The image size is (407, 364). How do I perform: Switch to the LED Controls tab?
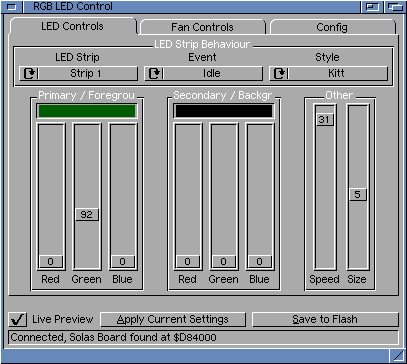(73, 26)
